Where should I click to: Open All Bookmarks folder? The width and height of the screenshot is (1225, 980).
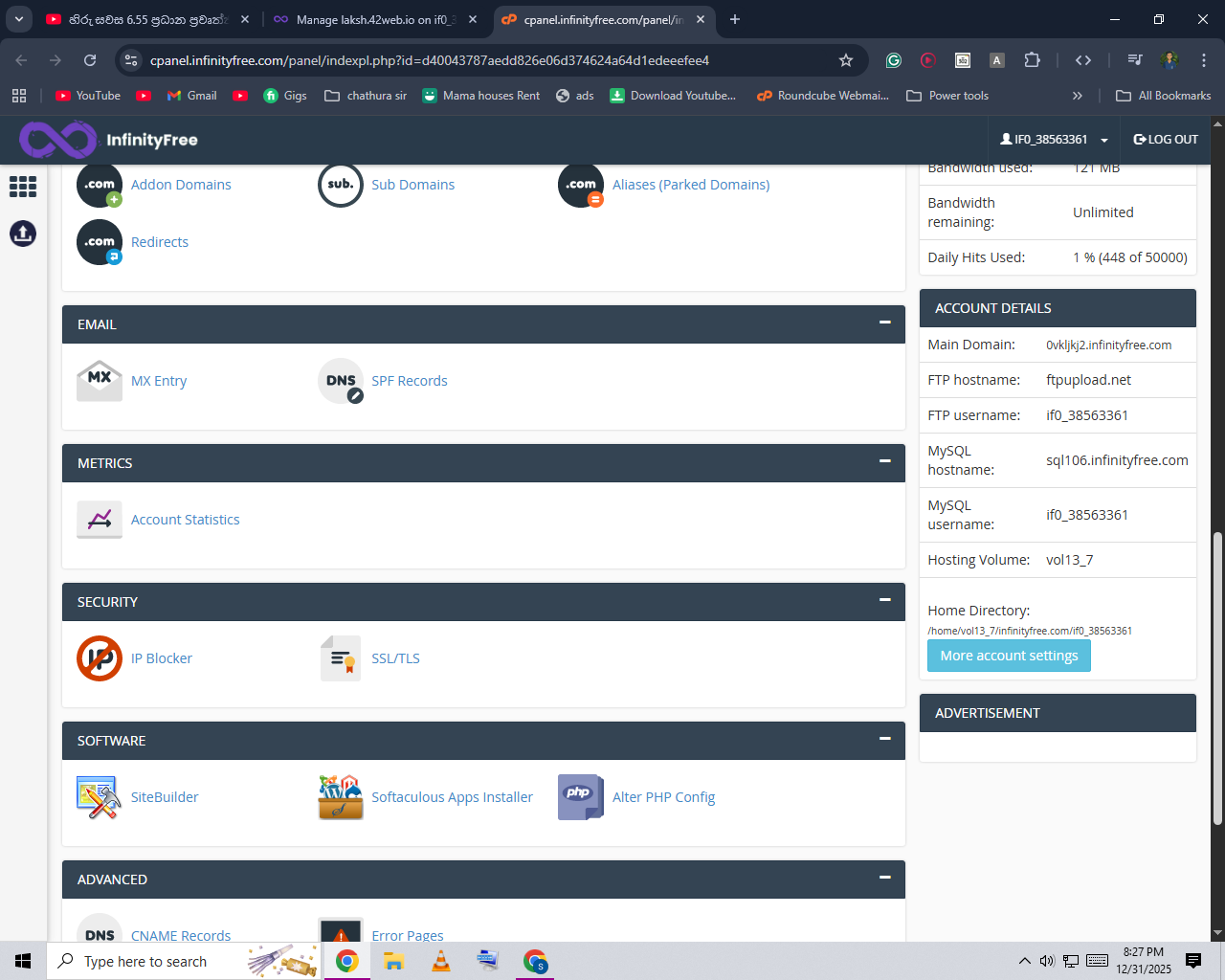pyautogui.click(x=1164, y=96)
